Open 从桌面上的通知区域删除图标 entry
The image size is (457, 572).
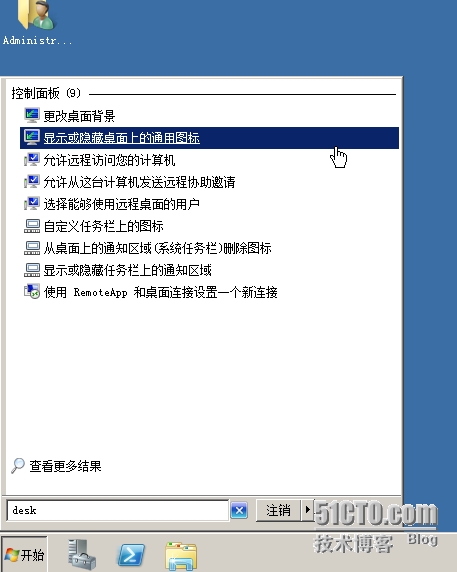tap(157, 248)
